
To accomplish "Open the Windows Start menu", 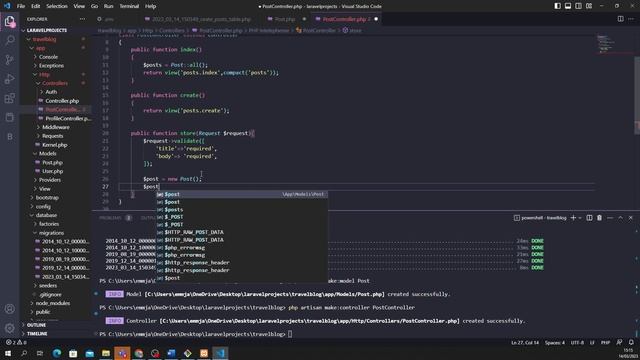I will tap(8, 353).
